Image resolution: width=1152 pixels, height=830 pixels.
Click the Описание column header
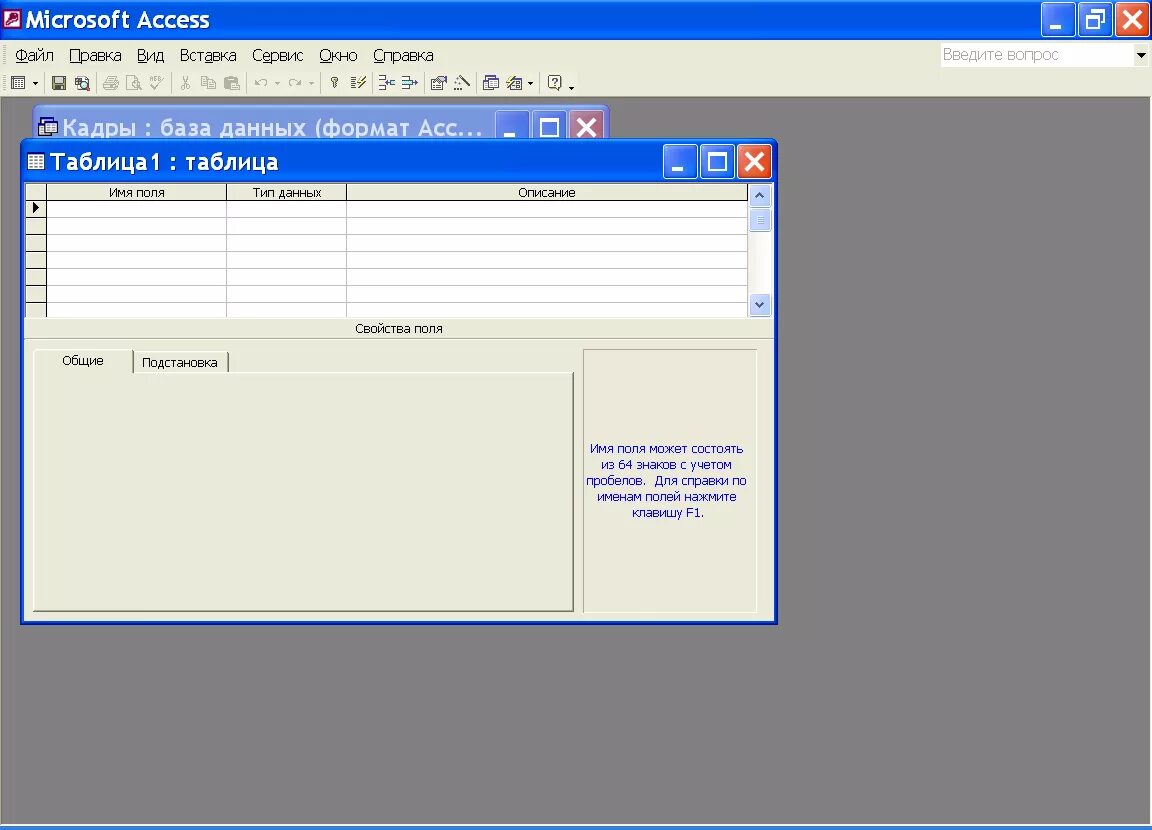547,192
